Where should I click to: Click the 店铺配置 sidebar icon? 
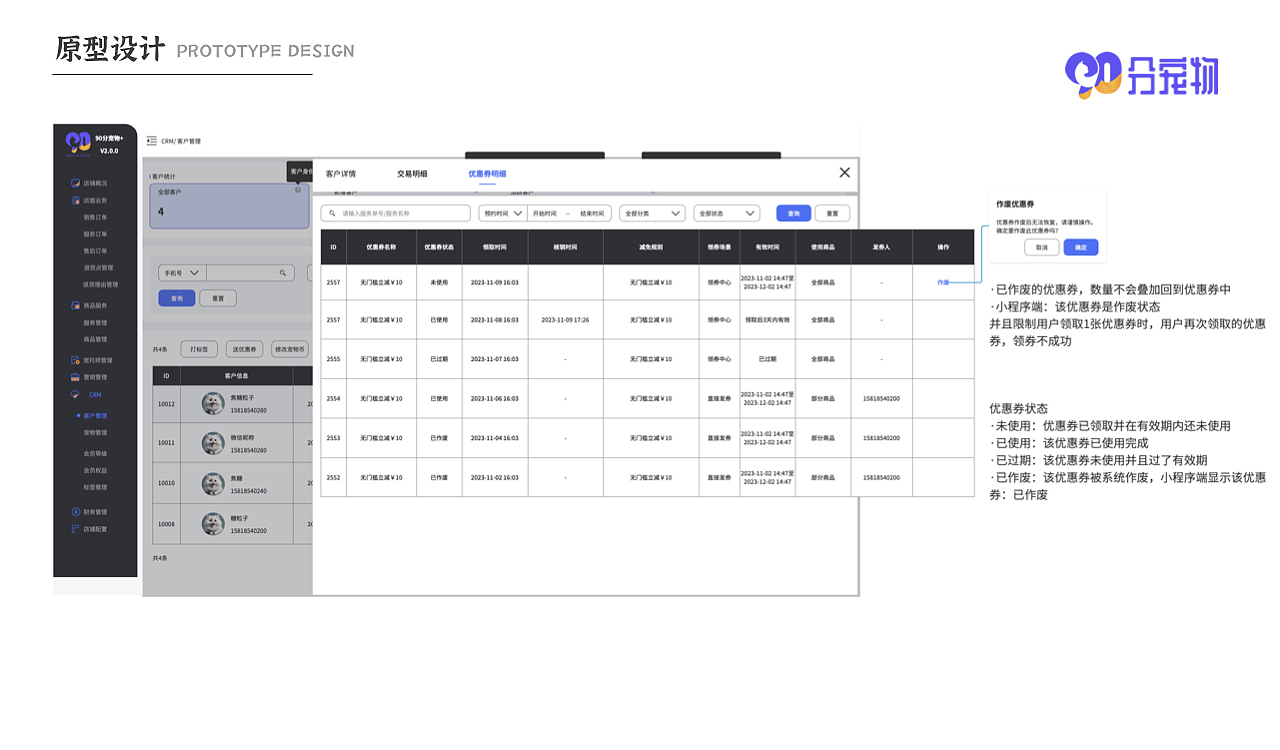[75, 529]
